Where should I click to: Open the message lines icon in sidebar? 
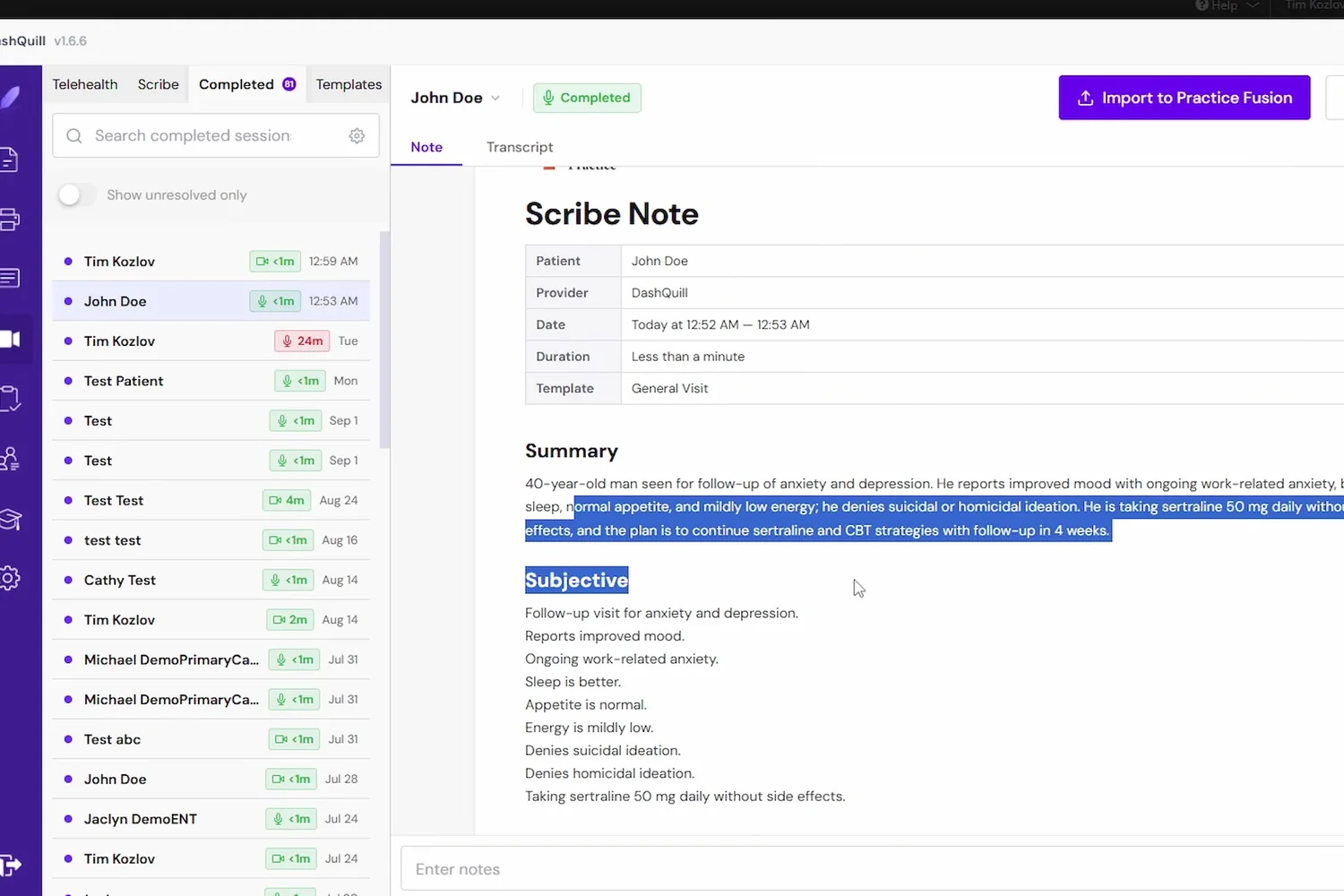9,279
